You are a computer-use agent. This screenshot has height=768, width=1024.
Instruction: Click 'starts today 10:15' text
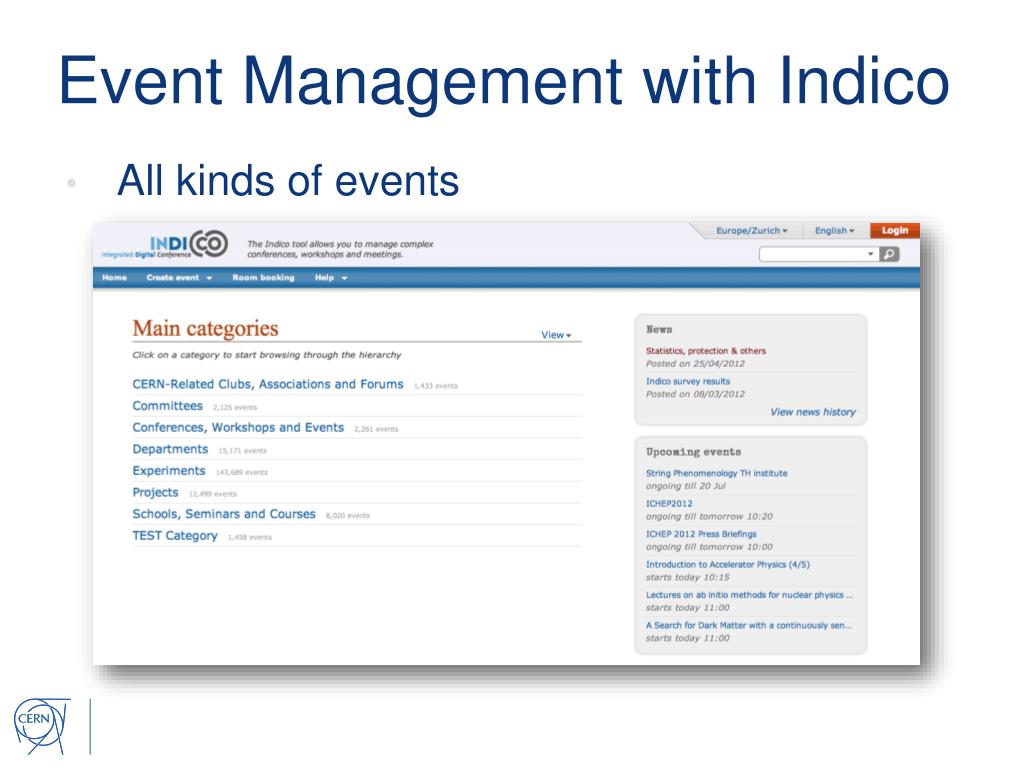click(688, 577)
